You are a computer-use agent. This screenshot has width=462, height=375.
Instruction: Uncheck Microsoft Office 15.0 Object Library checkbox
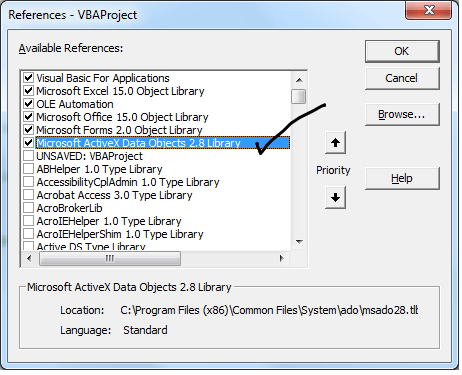(28, 117)
